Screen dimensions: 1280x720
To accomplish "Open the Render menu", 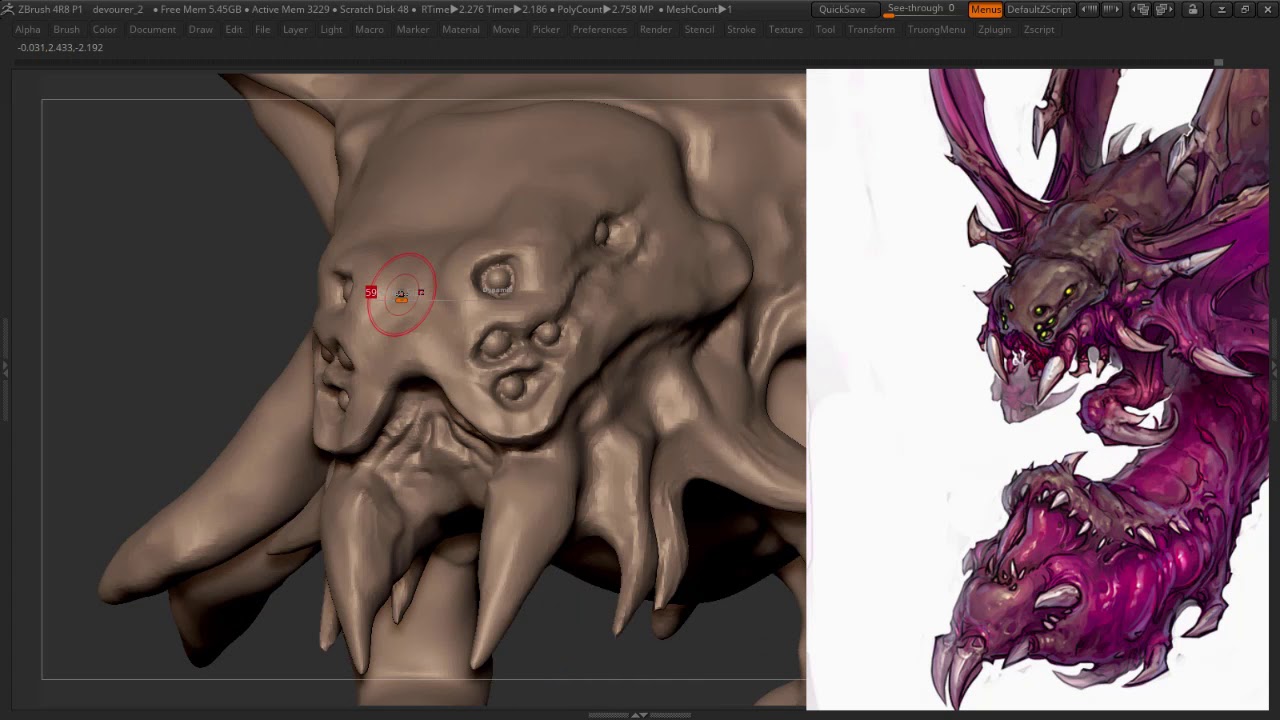I will (656, 29).
